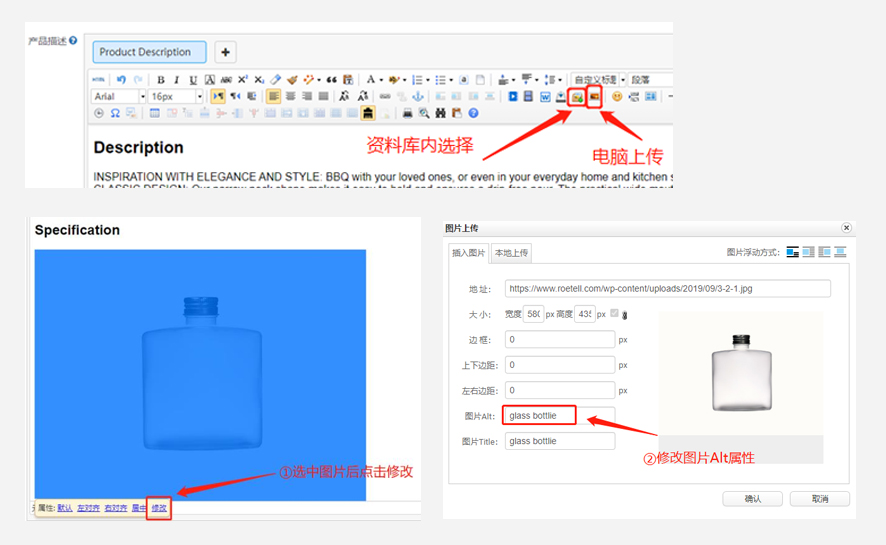Open font color dropdown arrow
The width and height of the screenshot is (886, 545).
pyautogui.click(x=381, y=80)
